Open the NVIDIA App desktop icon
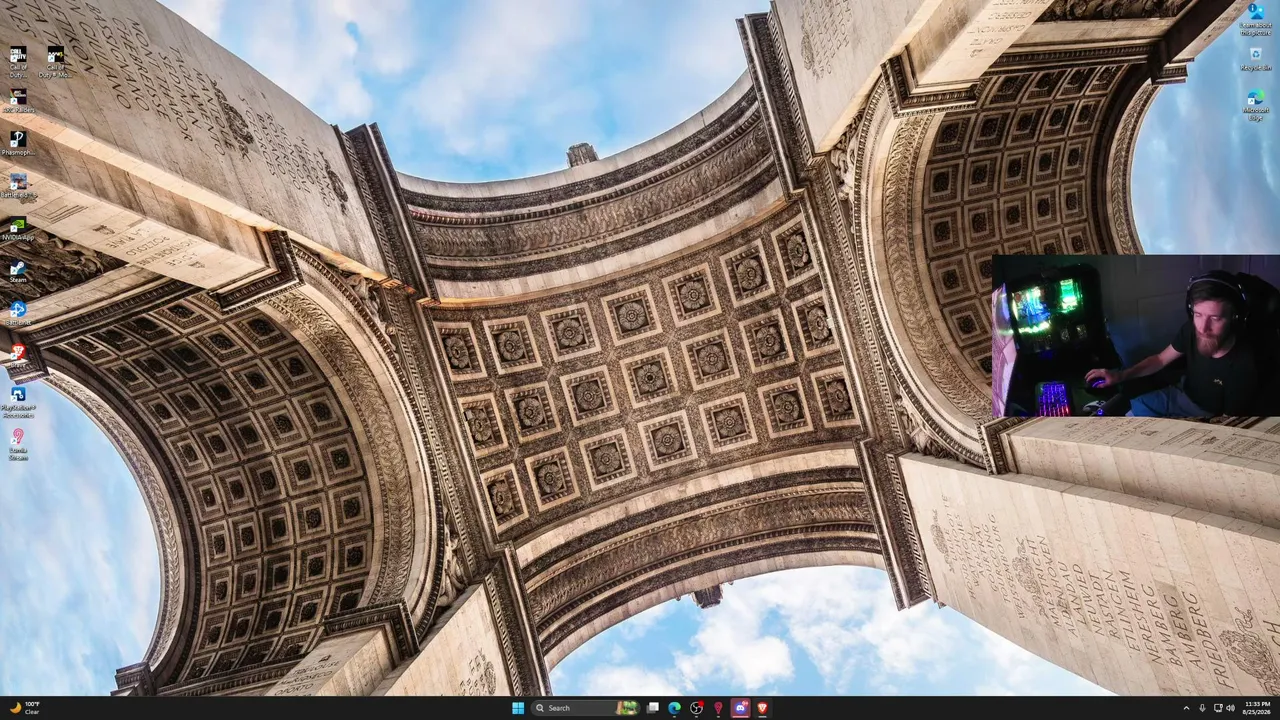1280x720 pixels. coord(18,229)
